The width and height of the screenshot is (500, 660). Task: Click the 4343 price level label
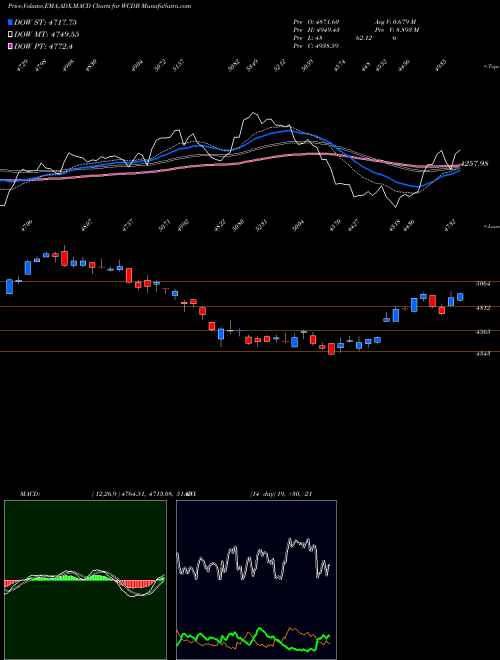(x=483, y=354)
